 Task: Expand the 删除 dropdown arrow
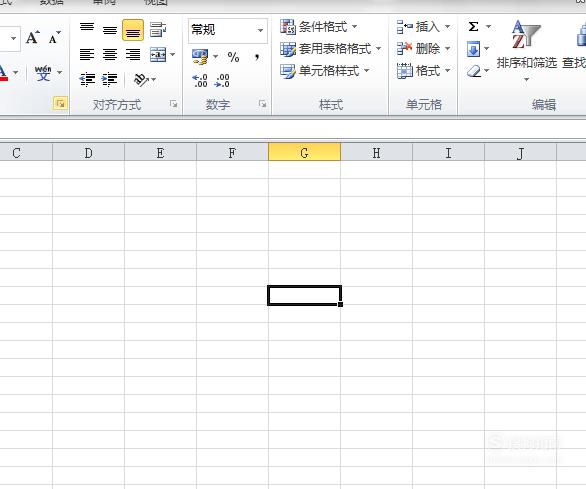pos(447,49)
